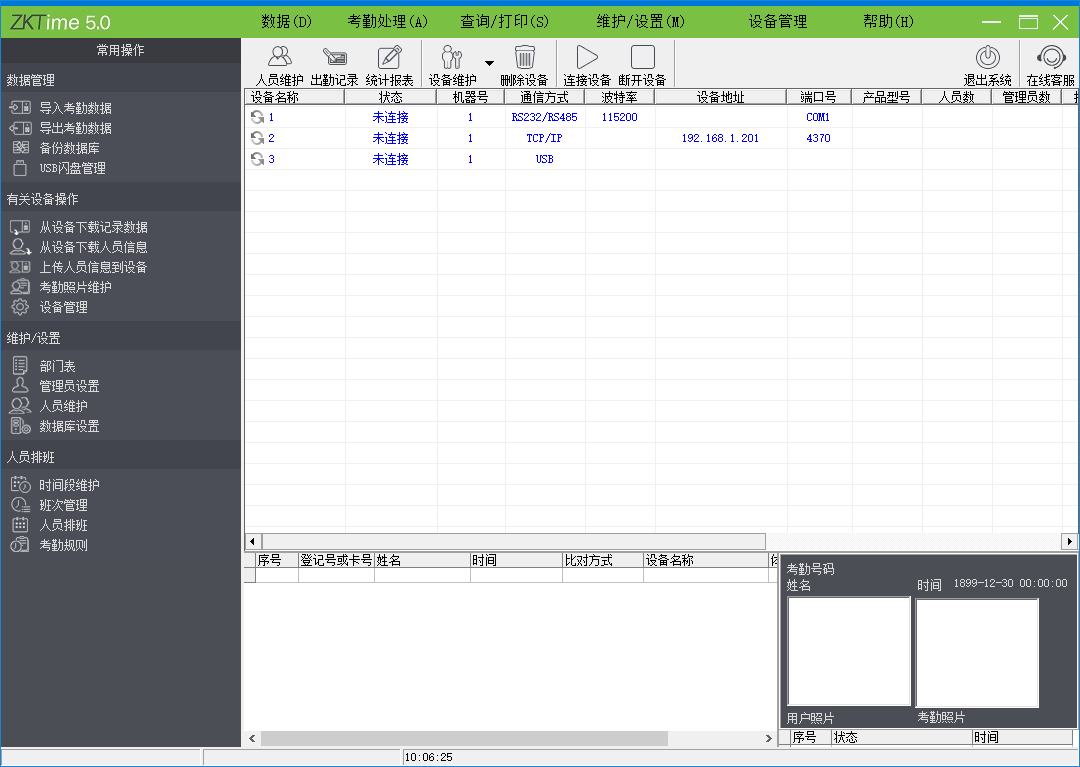Open 统计报表 toolbar icon
Viewport: 1080px width, 767px height.
pos(389,58)
